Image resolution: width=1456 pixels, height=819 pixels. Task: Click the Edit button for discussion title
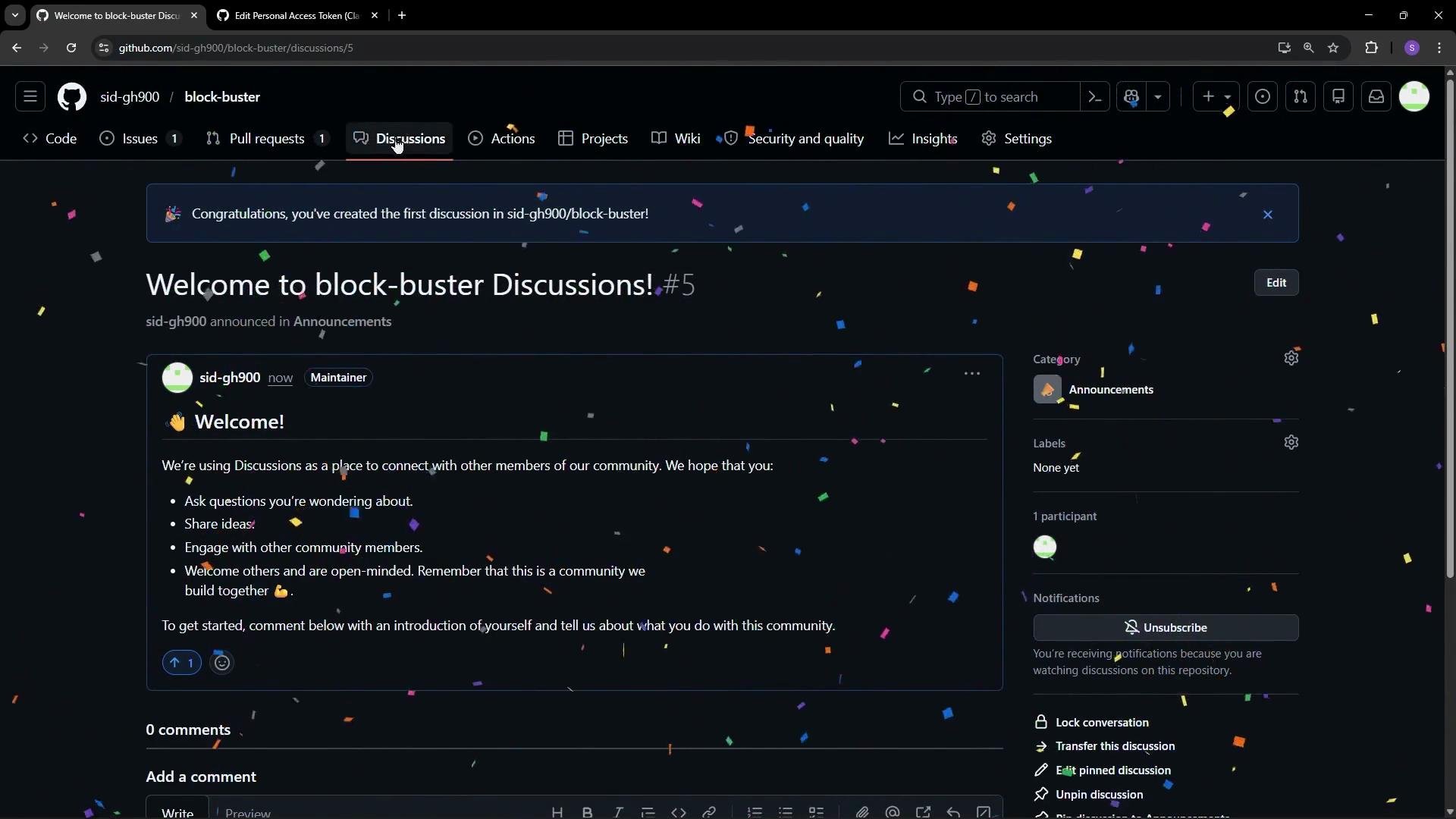[x=1276, y=283]
